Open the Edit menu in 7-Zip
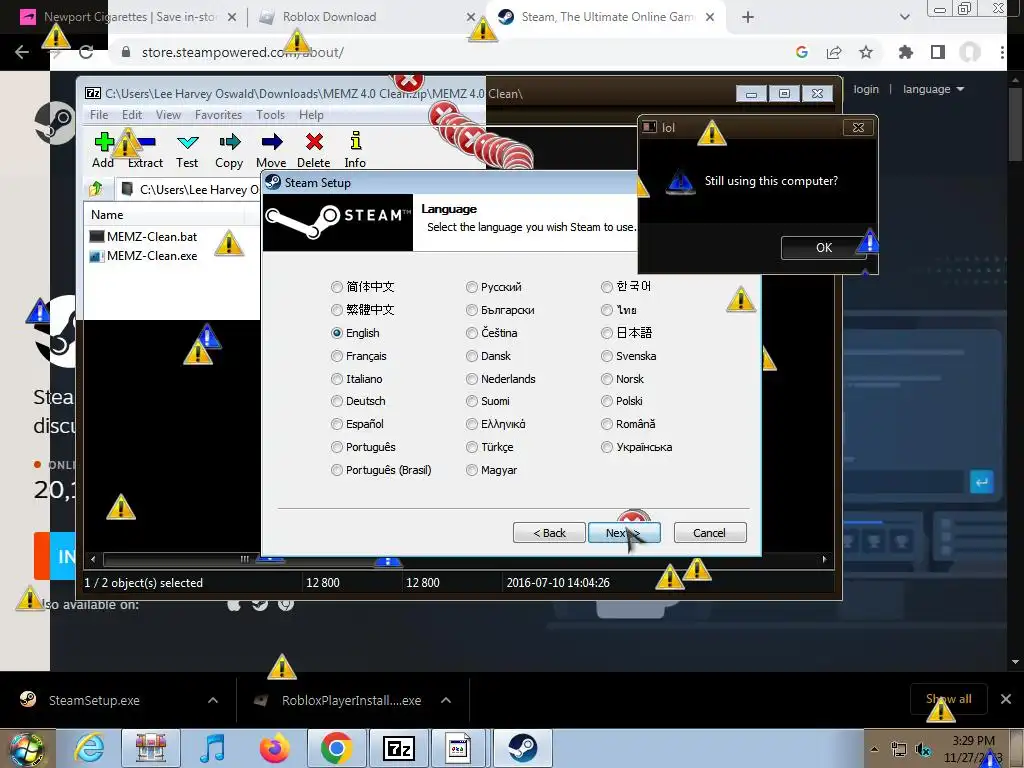Screen dimensions: 1024x768 click(132, 115)
